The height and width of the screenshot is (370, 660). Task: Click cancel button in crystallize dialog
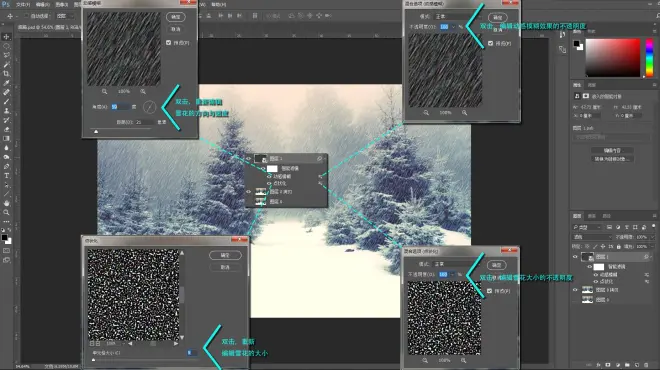pos(225,267)
